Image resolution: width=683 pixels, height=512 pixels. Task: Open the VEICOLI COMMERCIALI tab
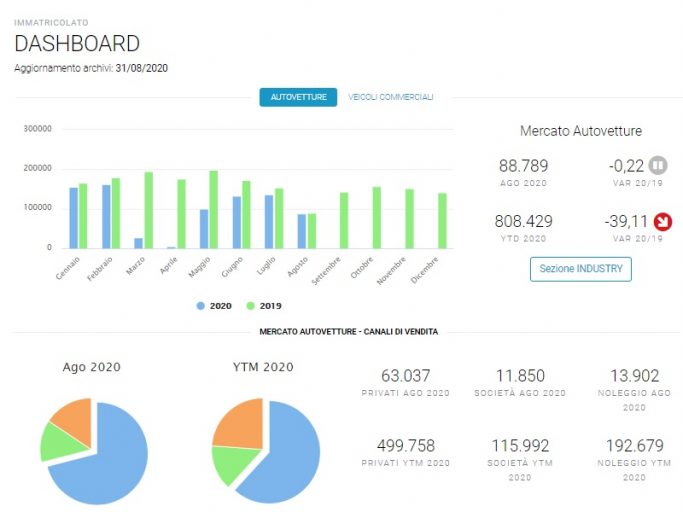[x=391, y=97]
